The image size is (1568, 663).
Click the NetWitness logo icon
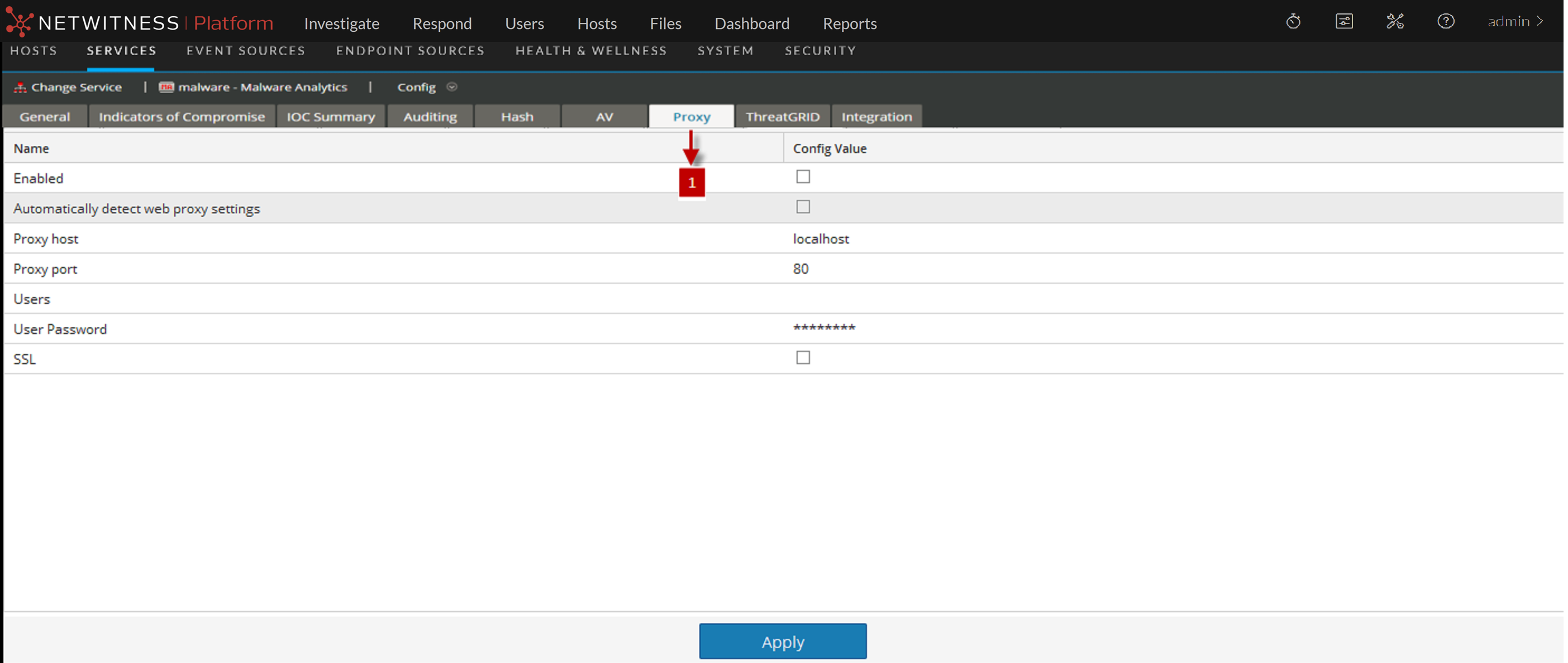(x=18, y=22)
